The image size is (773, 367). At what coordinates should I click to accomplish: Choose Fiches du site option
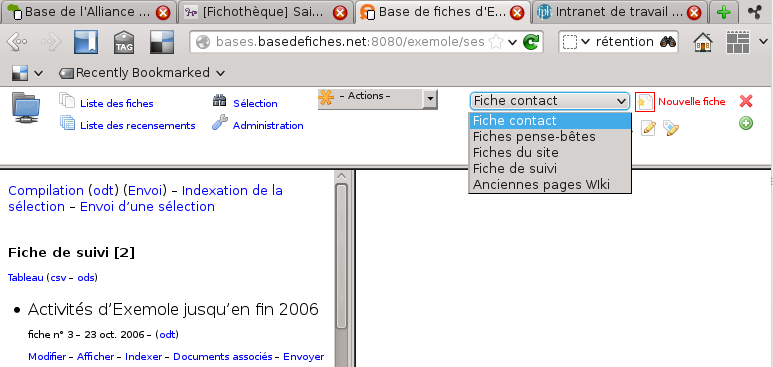pos(550,152)
